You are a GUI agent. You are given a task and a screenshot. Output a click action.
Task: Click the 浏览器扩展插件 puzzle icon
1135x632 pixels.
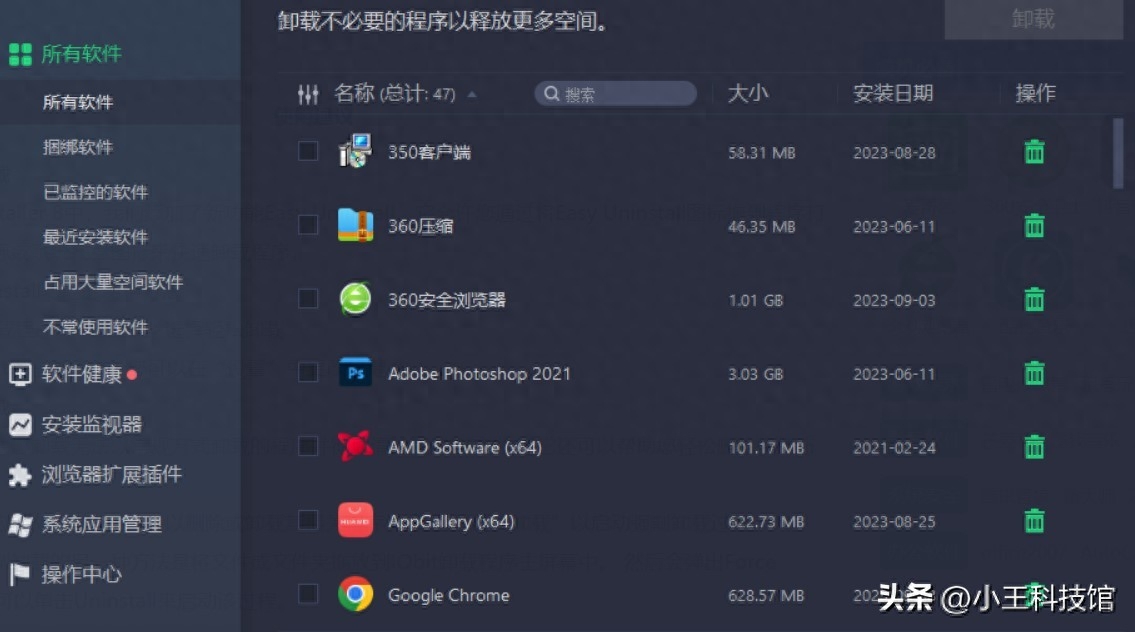18,475
